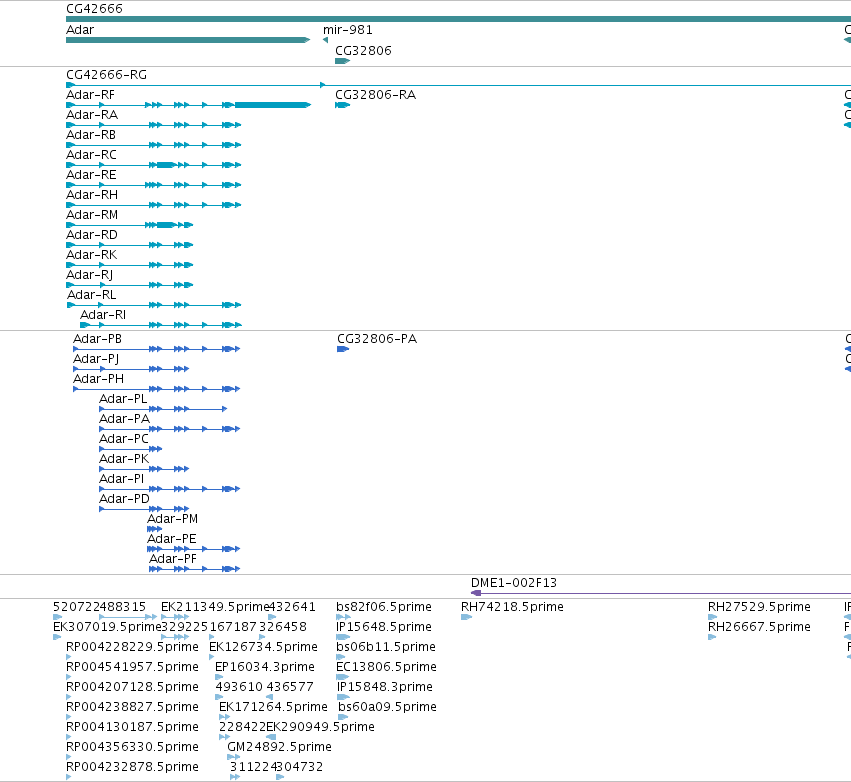The height and width of the screenshot is (782, 851).
Task: Select protein Adar-PM label
Action: 173,519
